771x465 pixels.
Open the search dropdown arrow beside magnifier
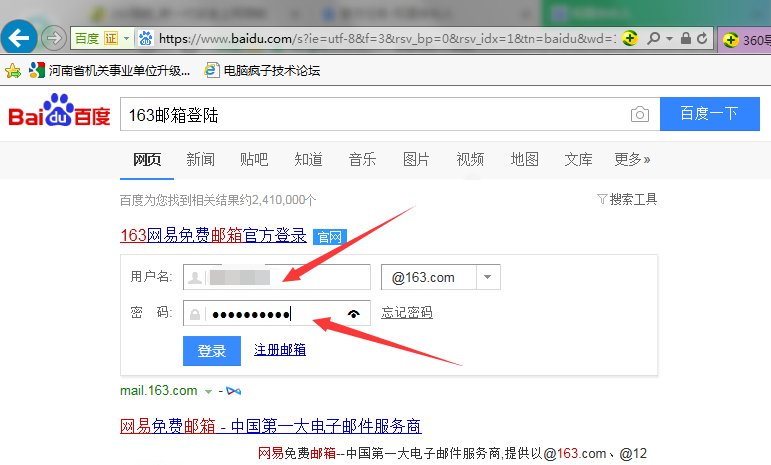click(x=669, y=38)
